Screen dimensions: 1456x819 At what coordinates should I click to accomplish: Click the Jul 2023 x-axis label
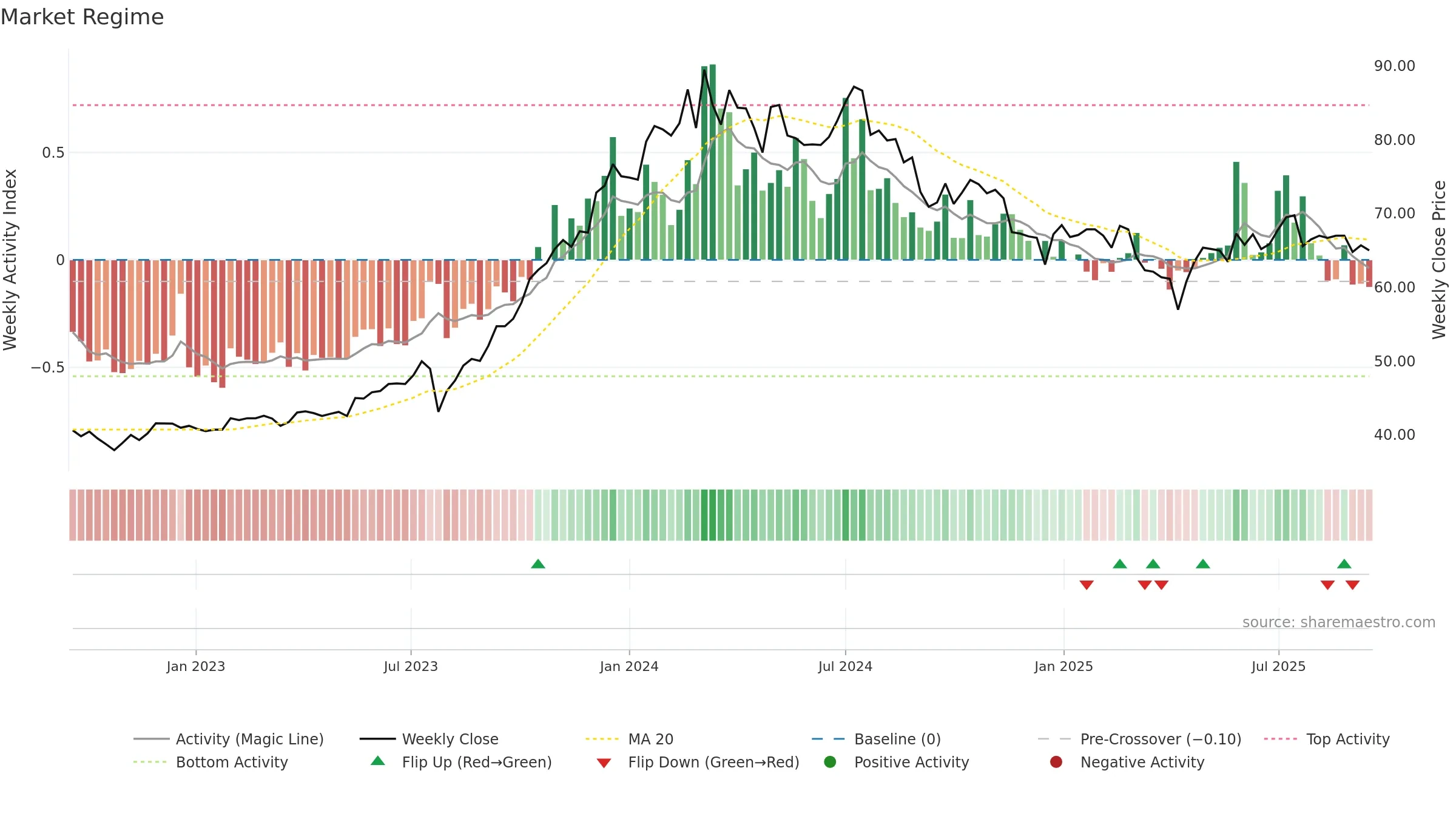[411, 666]
